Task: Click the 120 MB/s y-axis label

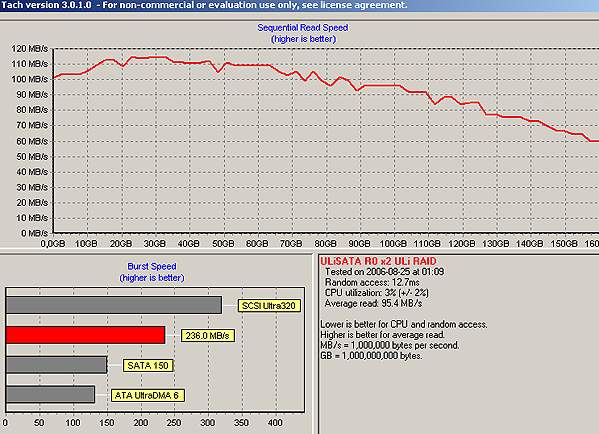Action: (29, 49)
